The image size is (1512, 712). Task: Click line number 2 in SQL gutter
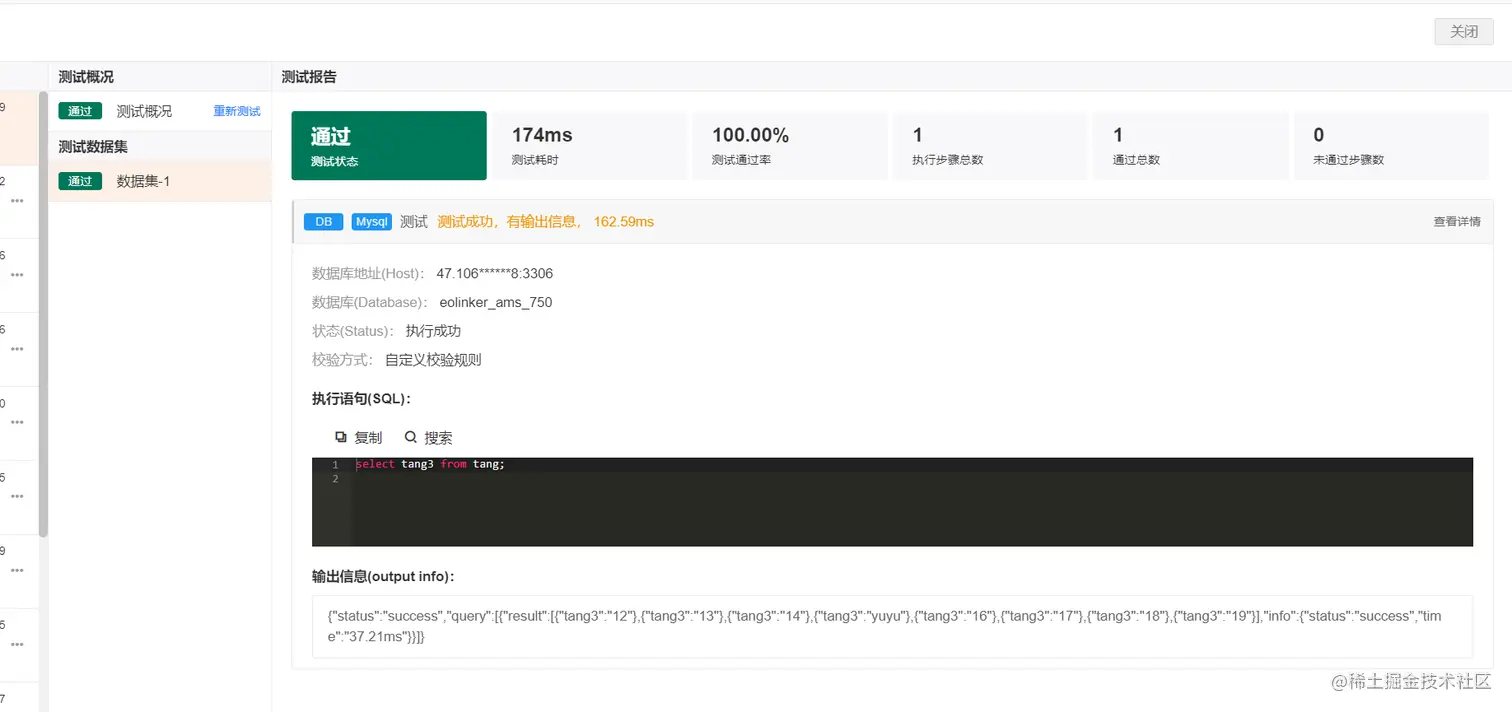[335, 479]
